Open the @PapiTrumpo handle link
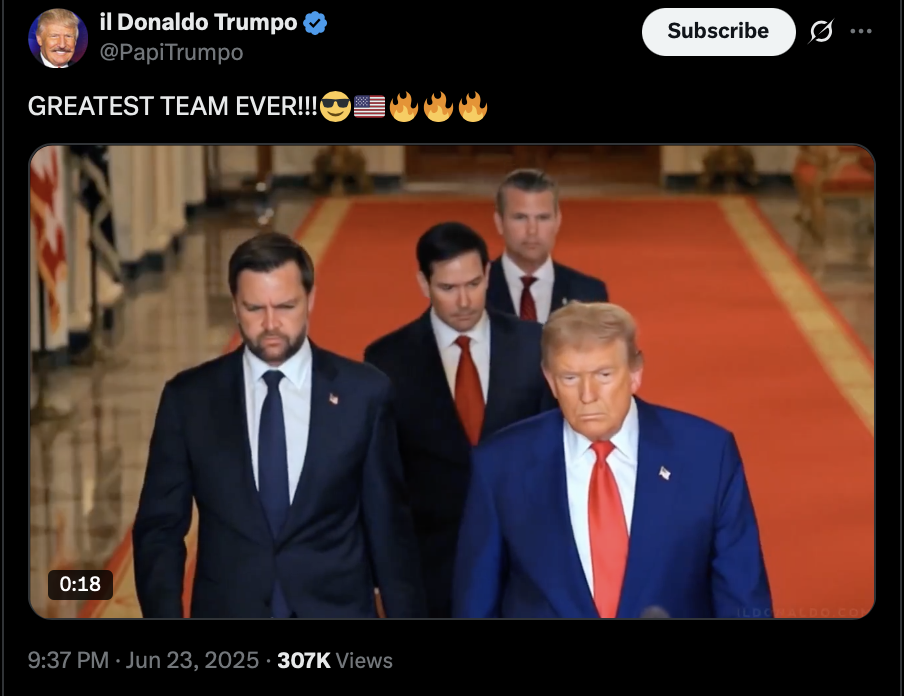904x696 pixels. click(x=171, y=52)
